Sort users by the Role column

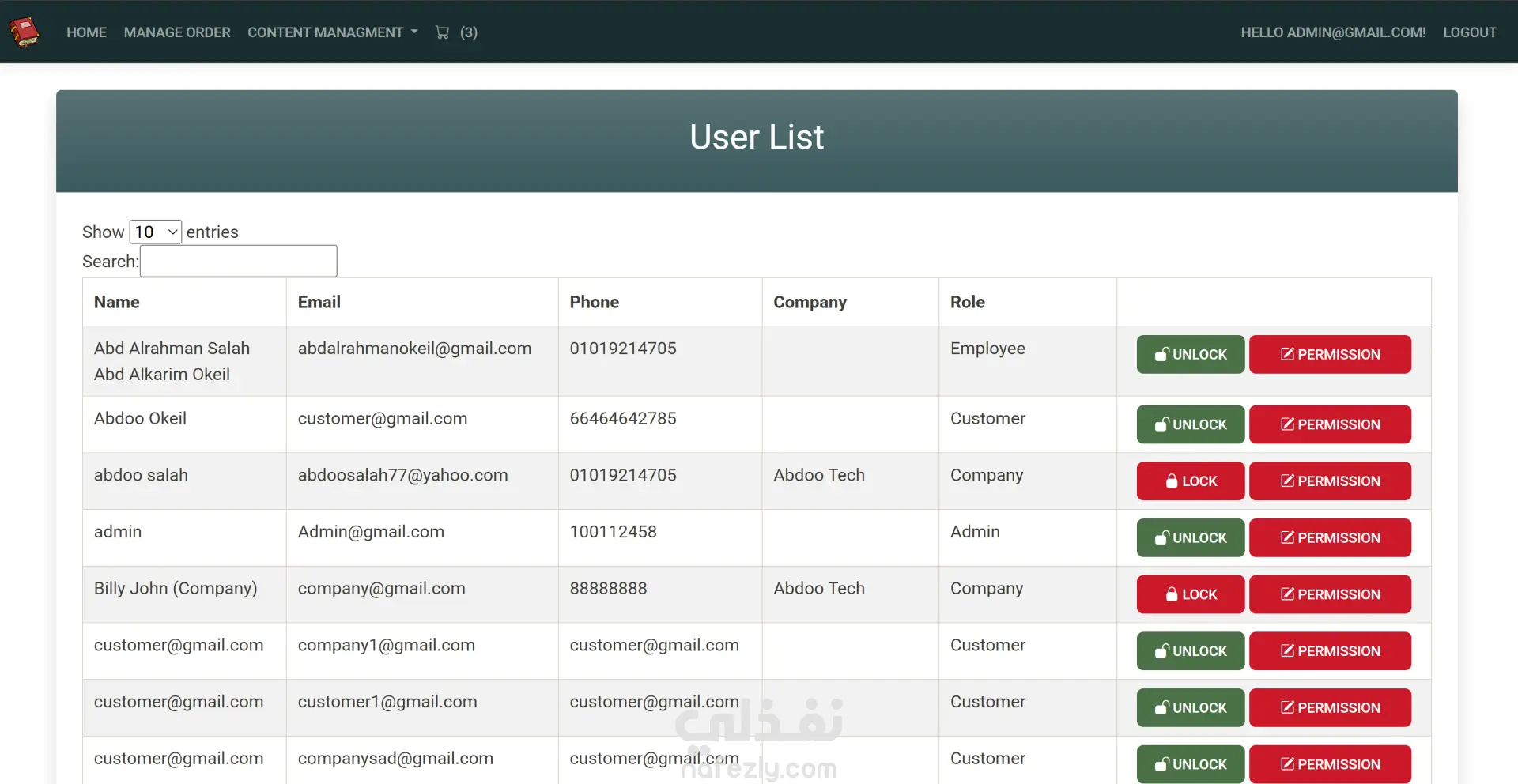(x=968, y=302)
